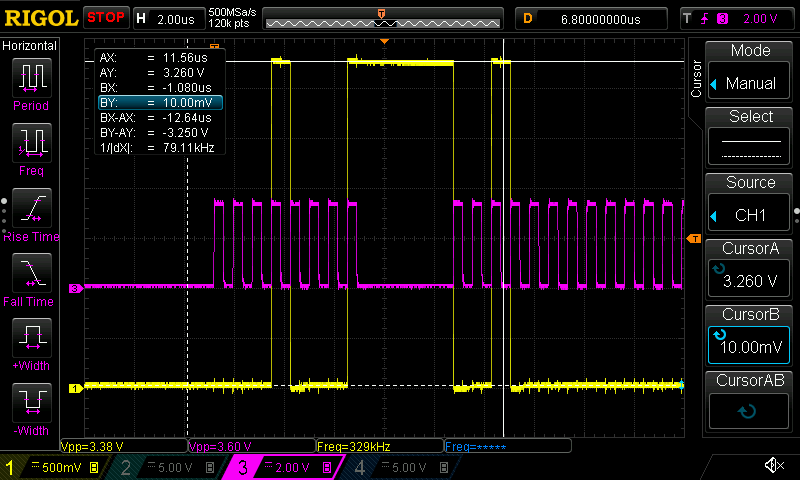Click the speaker mute icon
Viewport: 800px width, 480px height.
pos(774,465)
